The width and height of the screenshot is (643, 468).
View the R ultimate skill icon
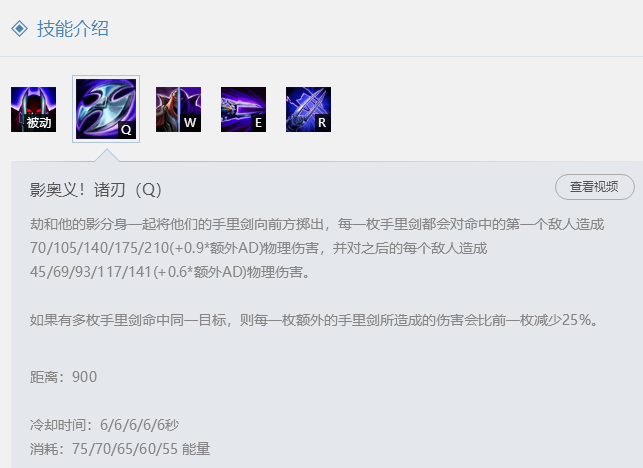[x=308, y=110]
